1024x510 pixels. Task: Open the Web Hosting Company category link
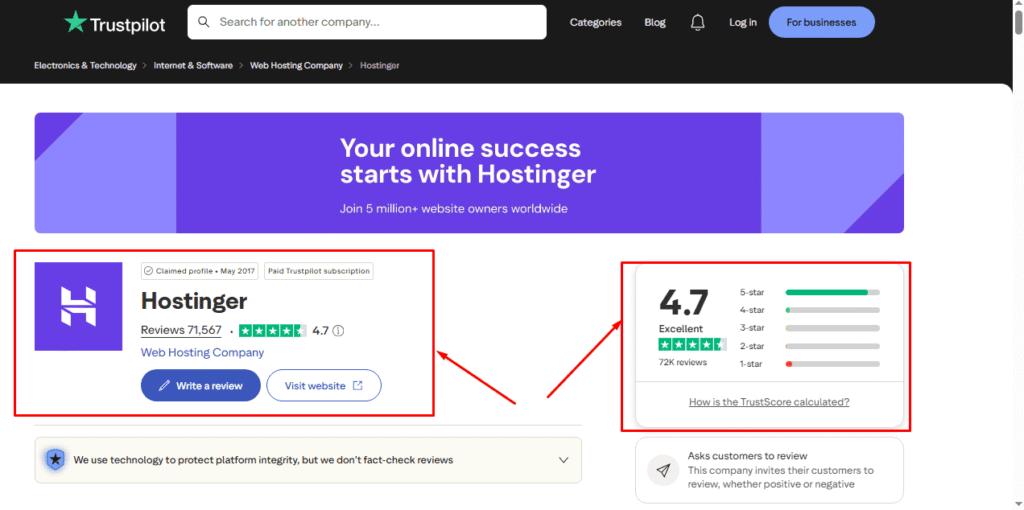pyautogui.click(x=202, y=353)
